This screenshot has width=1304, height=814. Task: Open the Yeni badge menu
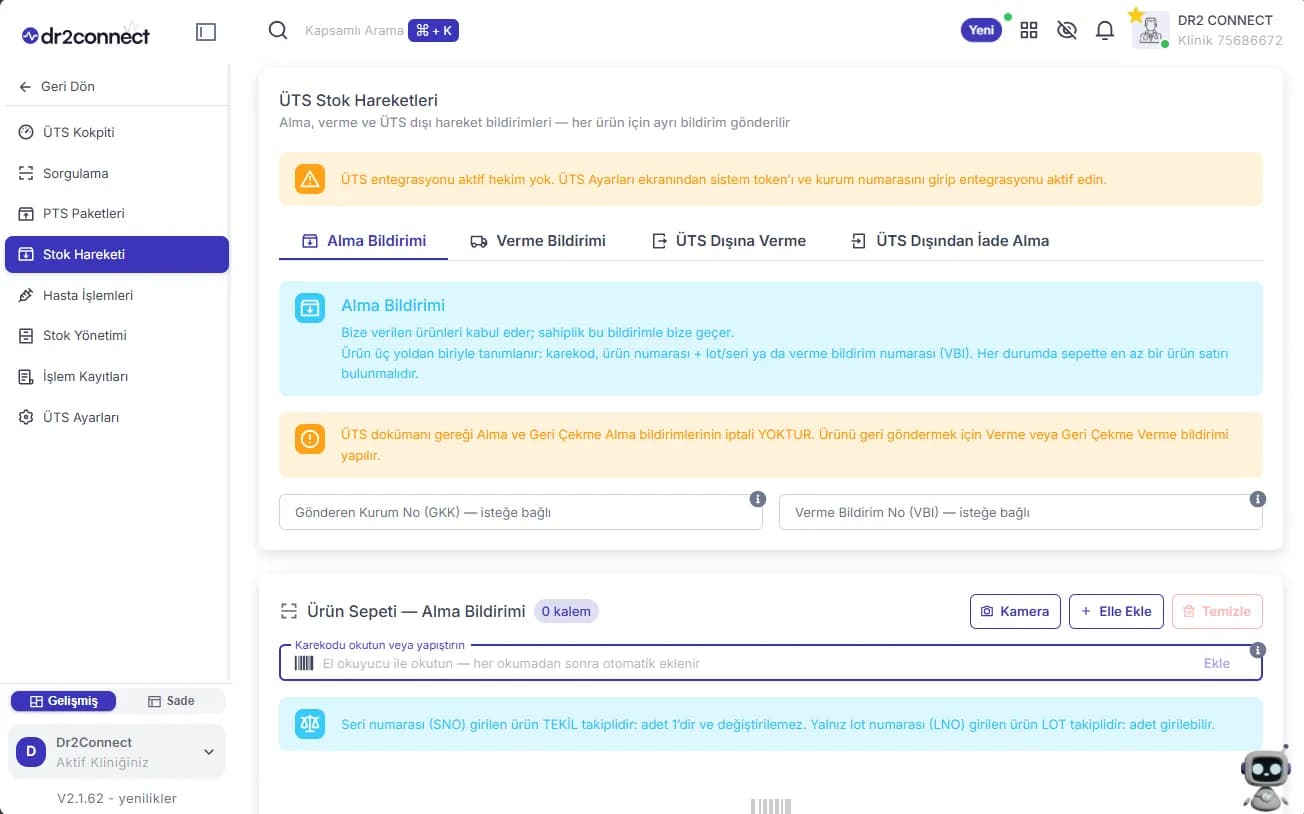[x=981, y=30]
